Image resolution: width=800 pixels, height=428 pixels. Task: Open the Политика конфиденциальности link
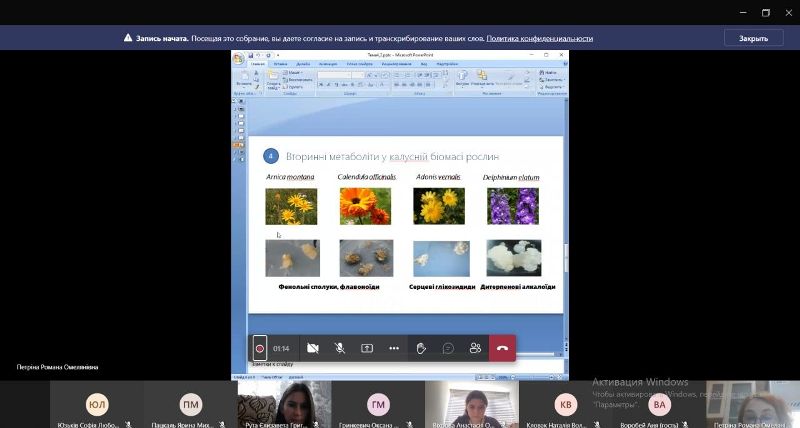pyautogui.click(x=539, y=38)
